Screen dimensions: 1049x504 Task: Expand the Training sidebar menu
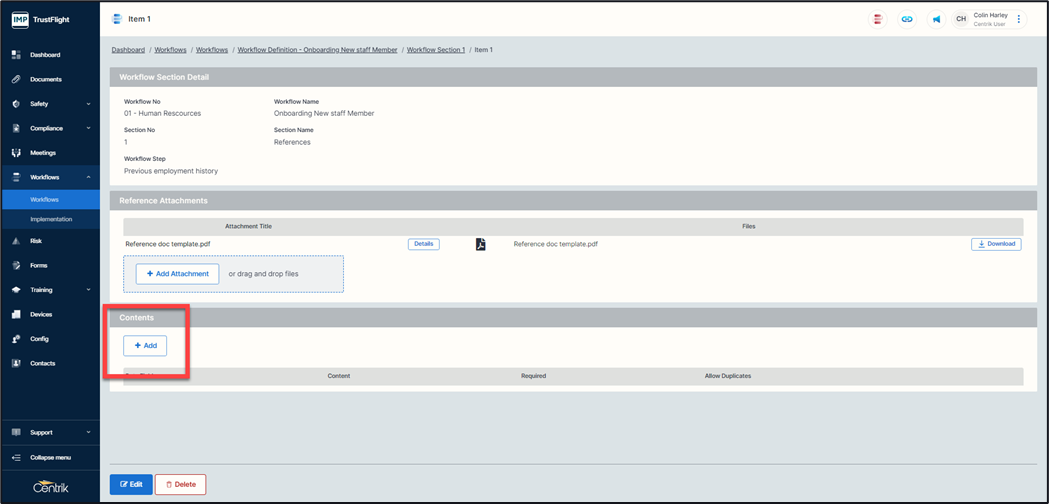(88, 290)
